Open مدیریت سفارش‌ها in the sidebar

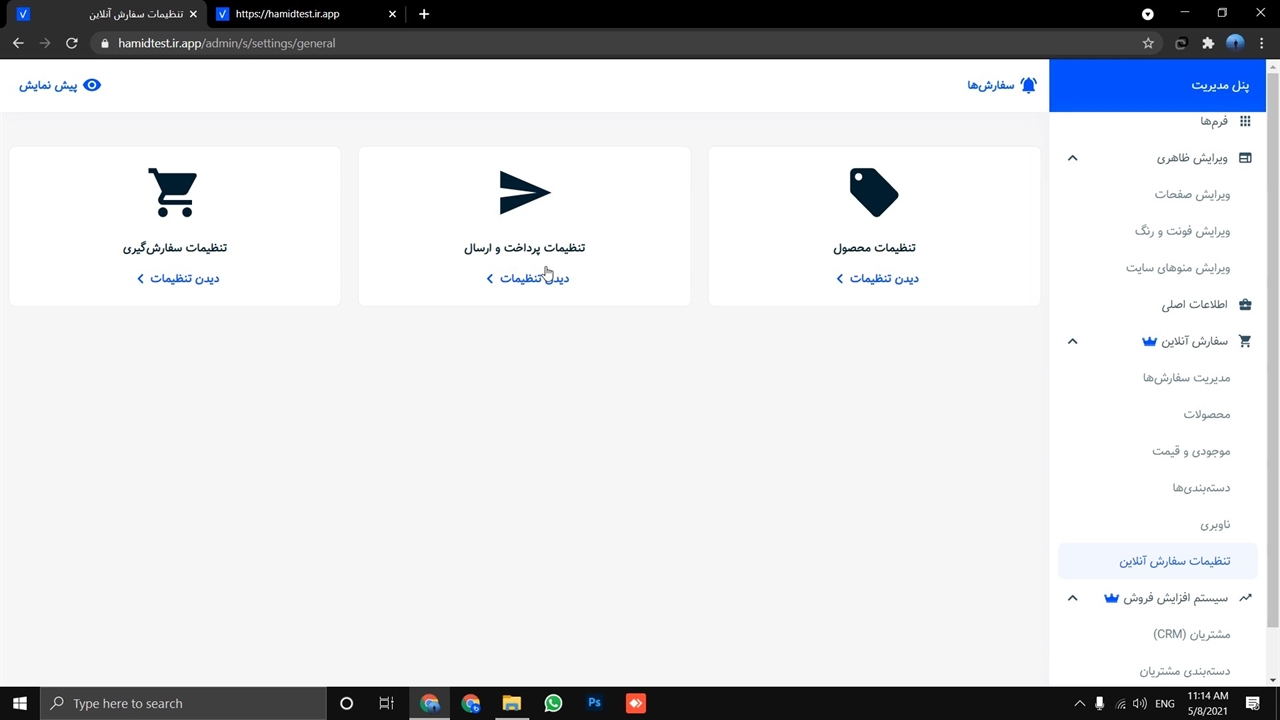[1186, 378]
